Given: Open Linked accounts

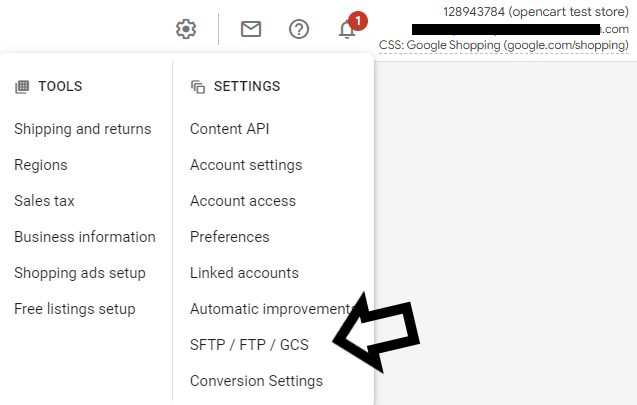Looking at the screenshot, I should tap(244, 273).
